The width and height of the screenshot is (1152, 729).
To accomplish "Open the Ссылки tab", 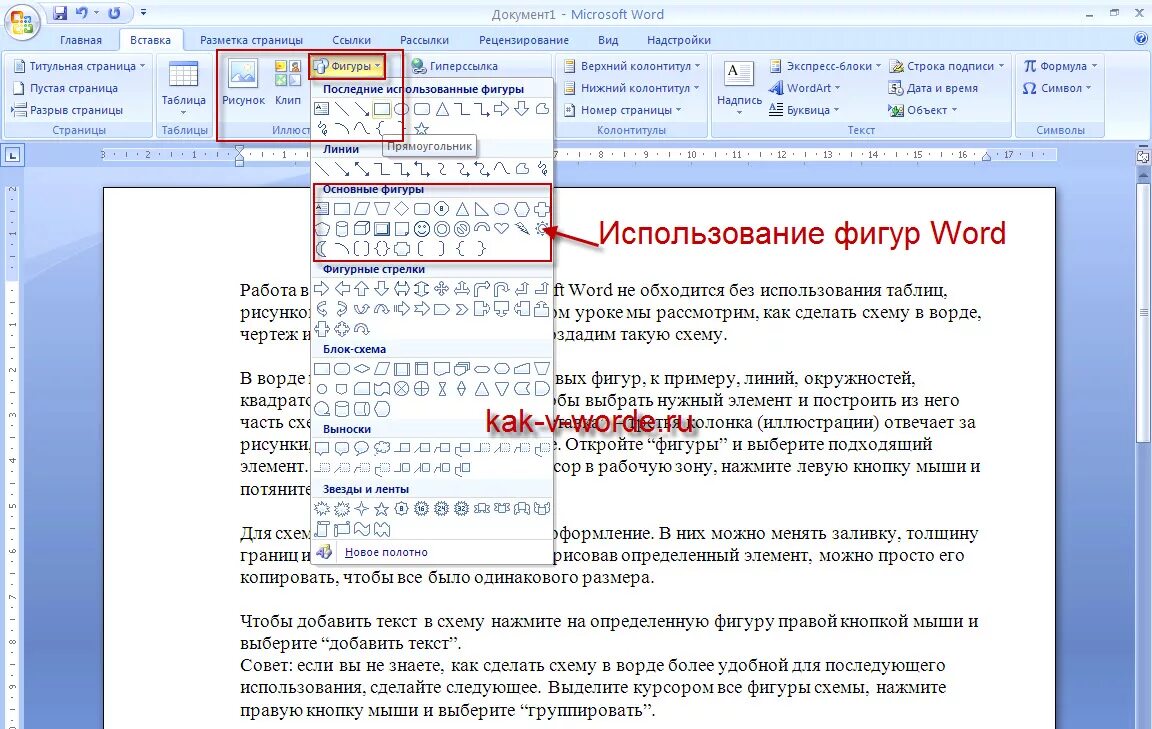I will point(351,40).
